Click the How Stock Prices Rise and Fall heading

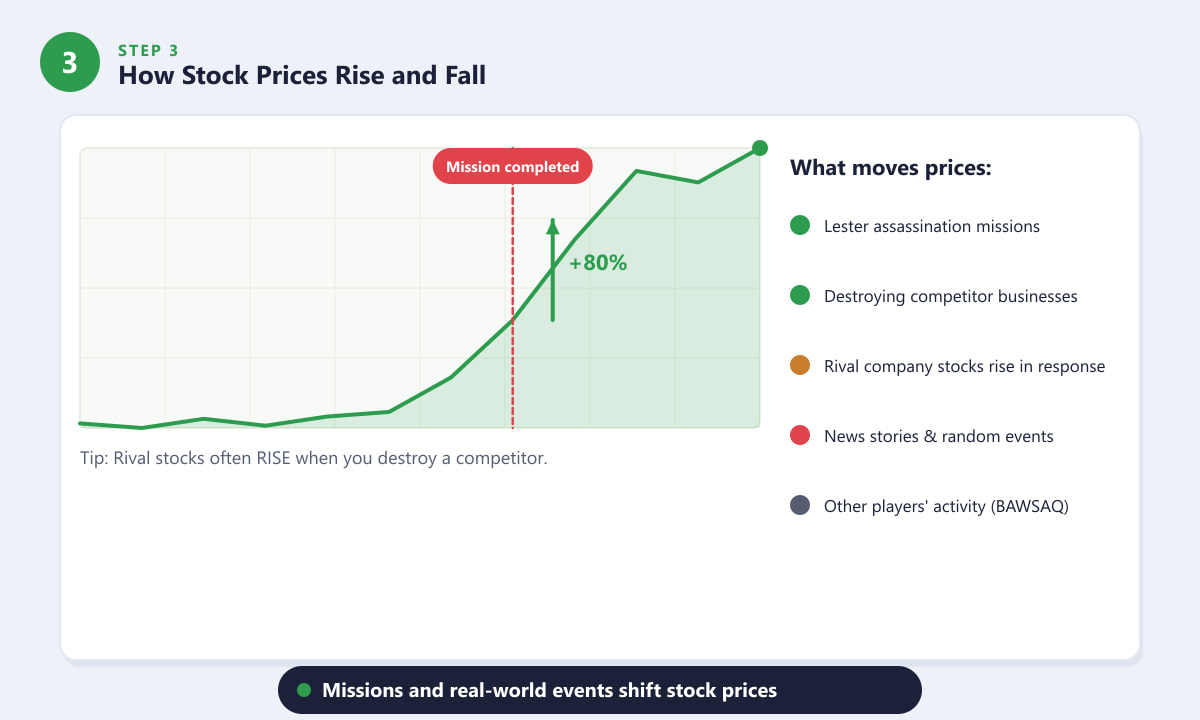[x=302, y=75]
